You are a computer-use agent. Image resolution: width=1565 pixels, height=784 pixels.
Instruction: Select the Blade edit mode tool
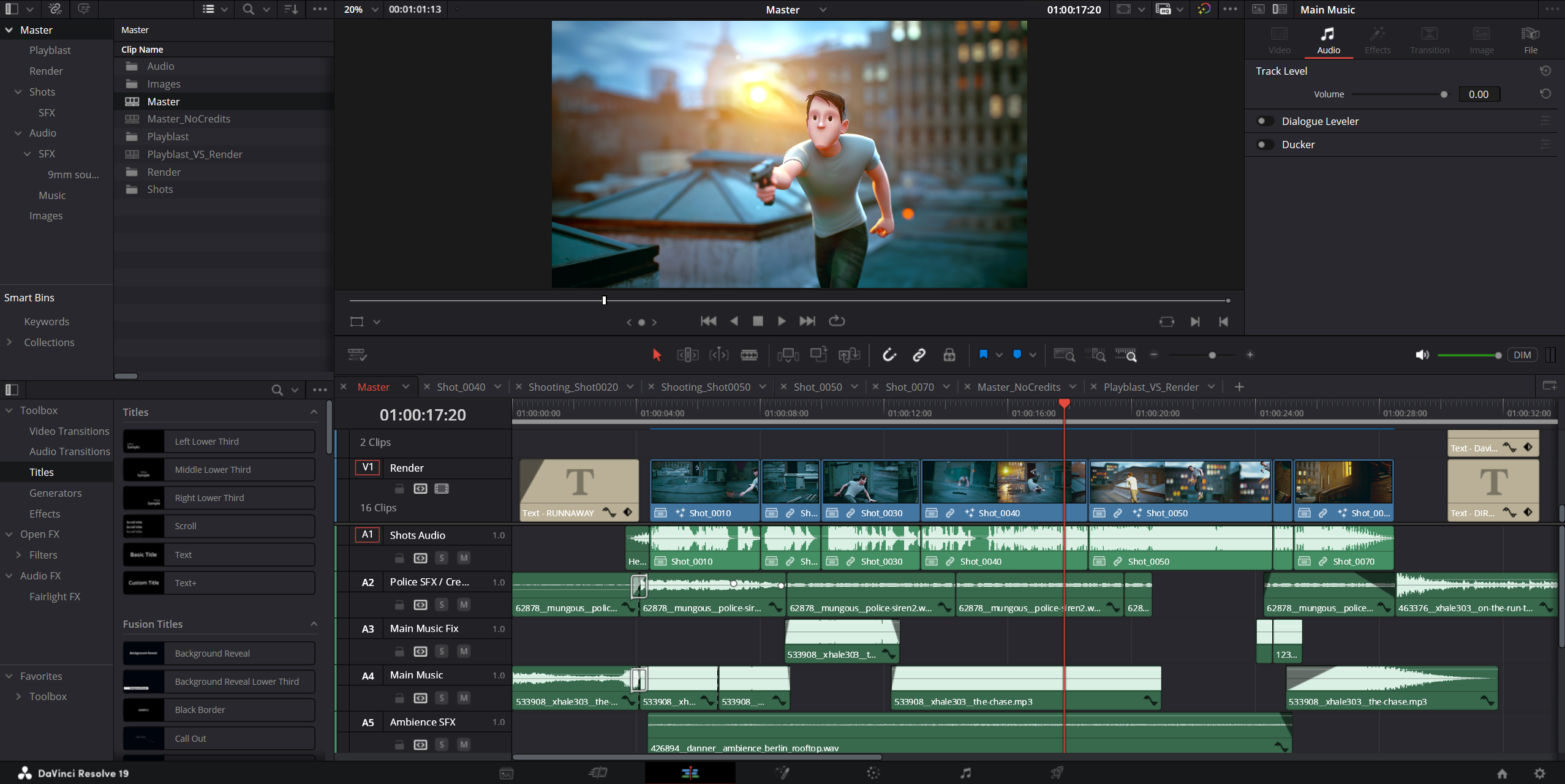tap(749, 355)
